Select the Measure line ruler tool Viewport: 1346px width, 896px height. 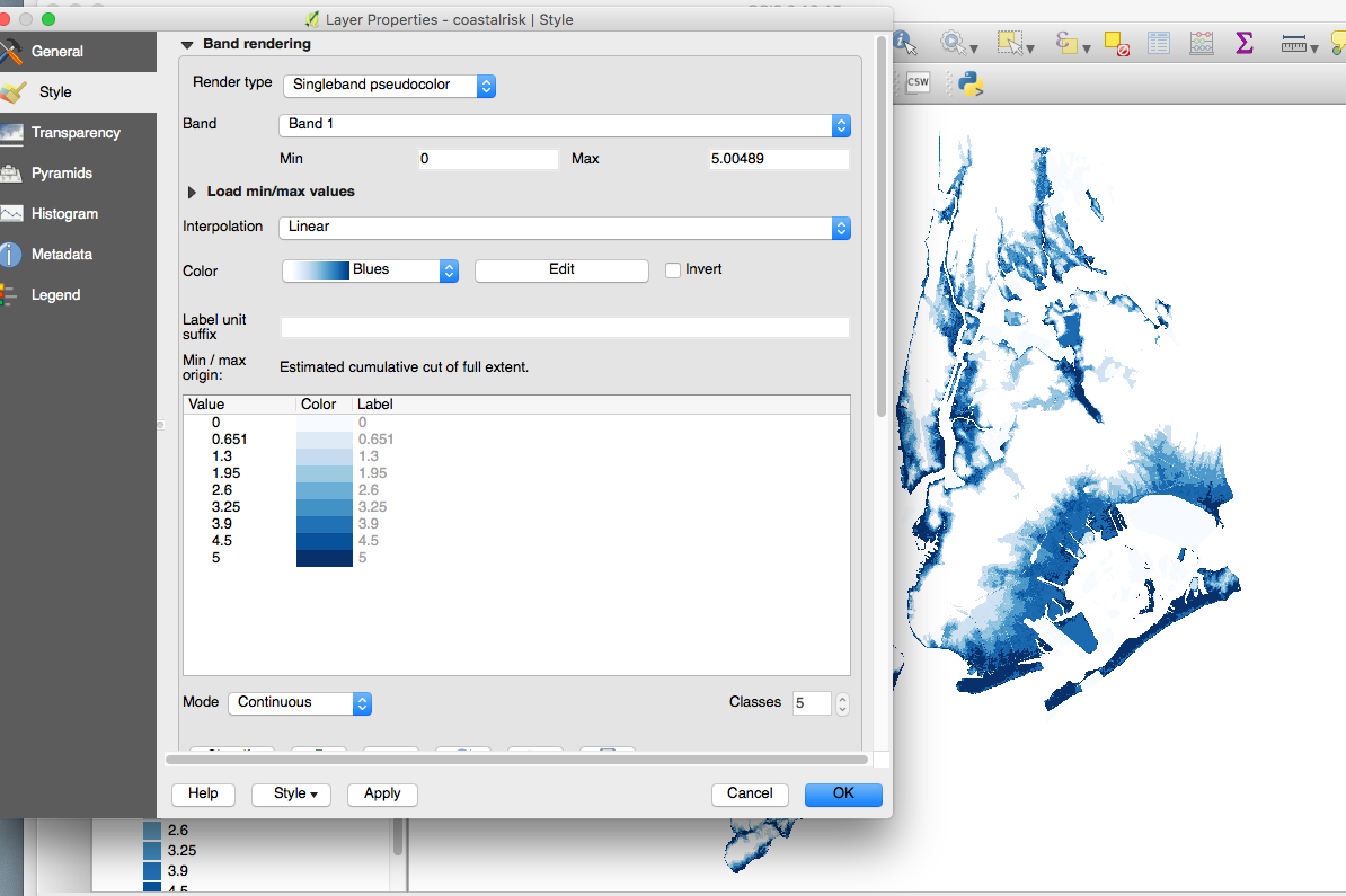1294,43
